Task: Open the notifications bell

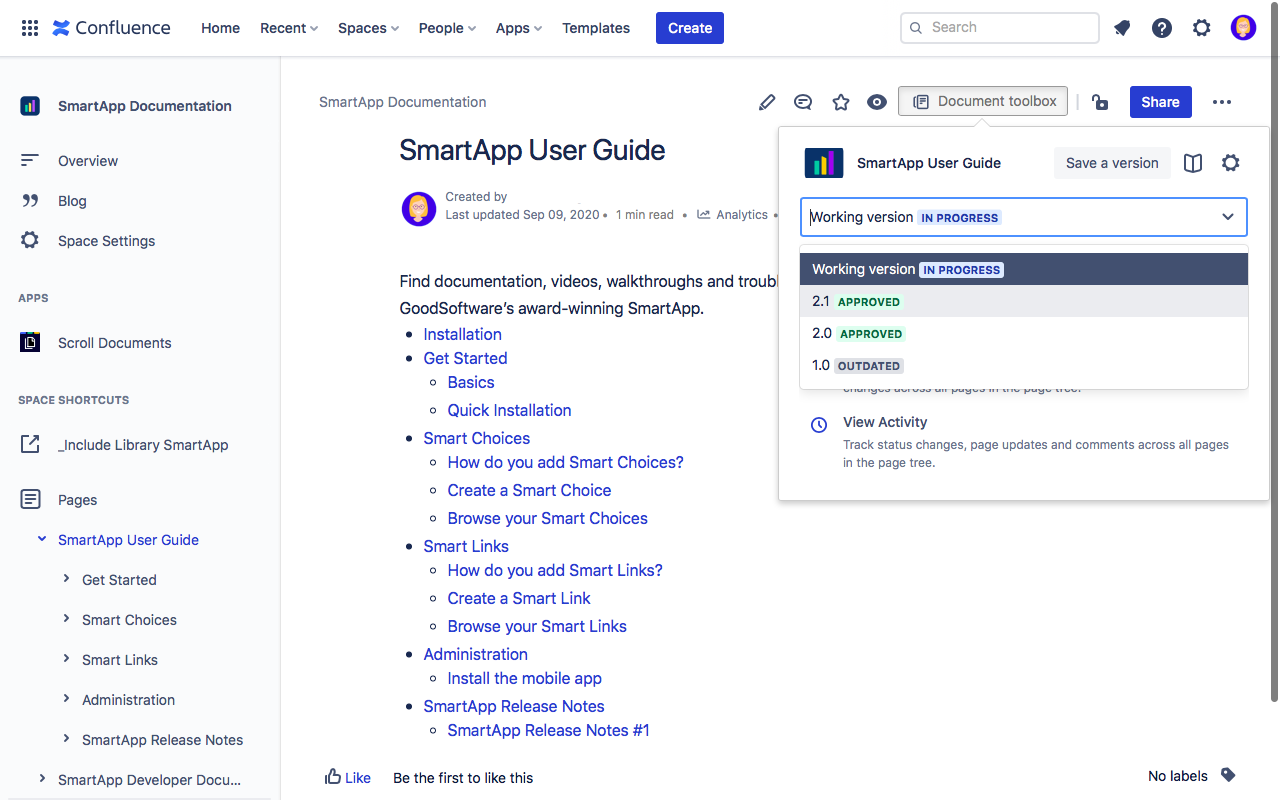Action: coord(1121,27)
